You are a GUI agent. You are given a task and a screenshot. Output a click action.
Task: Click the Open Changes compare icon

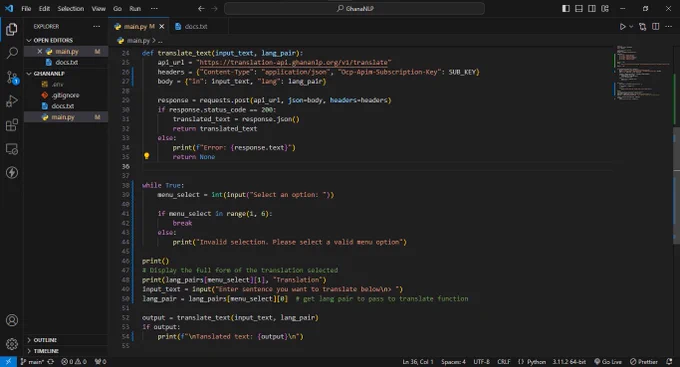643,26
